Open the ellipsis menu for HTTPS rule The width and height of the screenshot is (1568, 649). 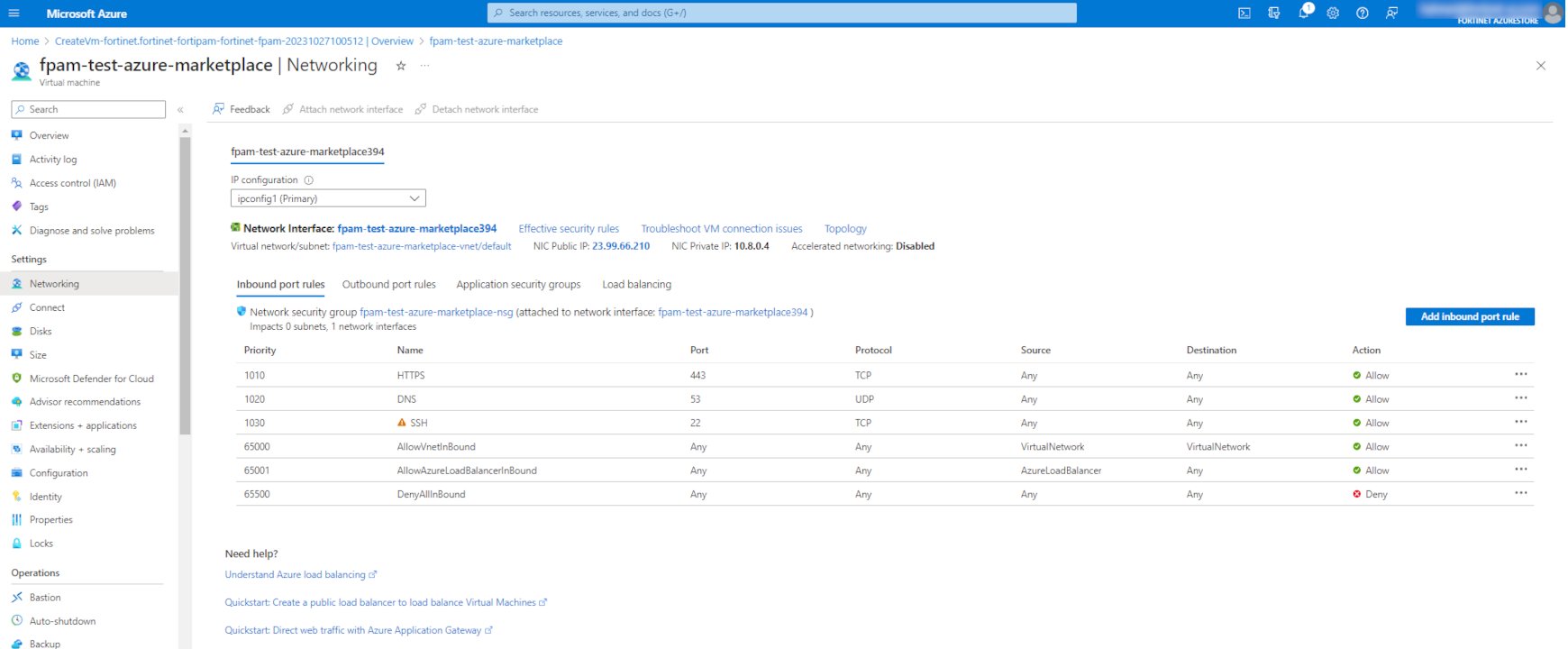(1521, 374)
